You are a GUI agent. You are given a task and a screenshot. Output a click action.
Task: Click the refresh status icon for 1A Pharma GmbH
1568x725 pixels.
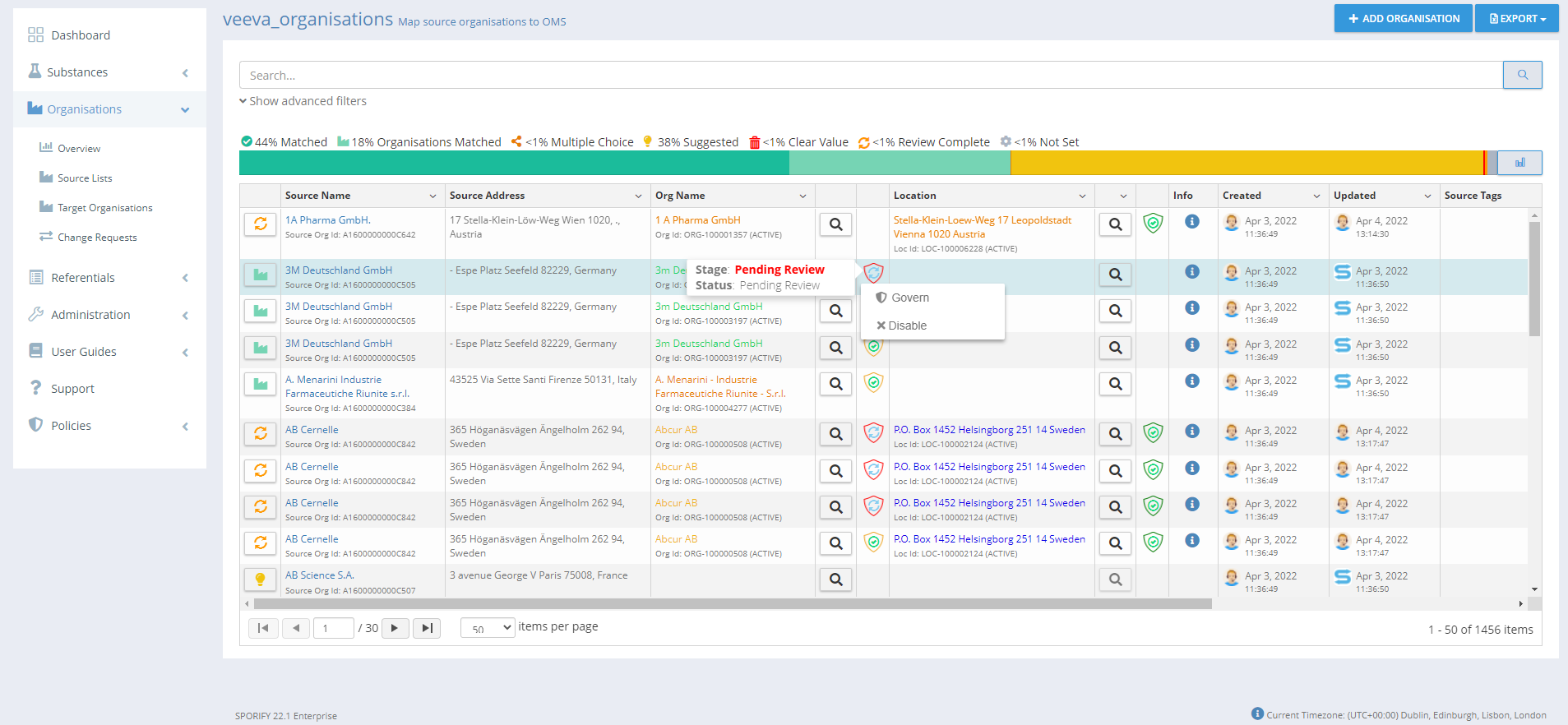tap(261, 224)
